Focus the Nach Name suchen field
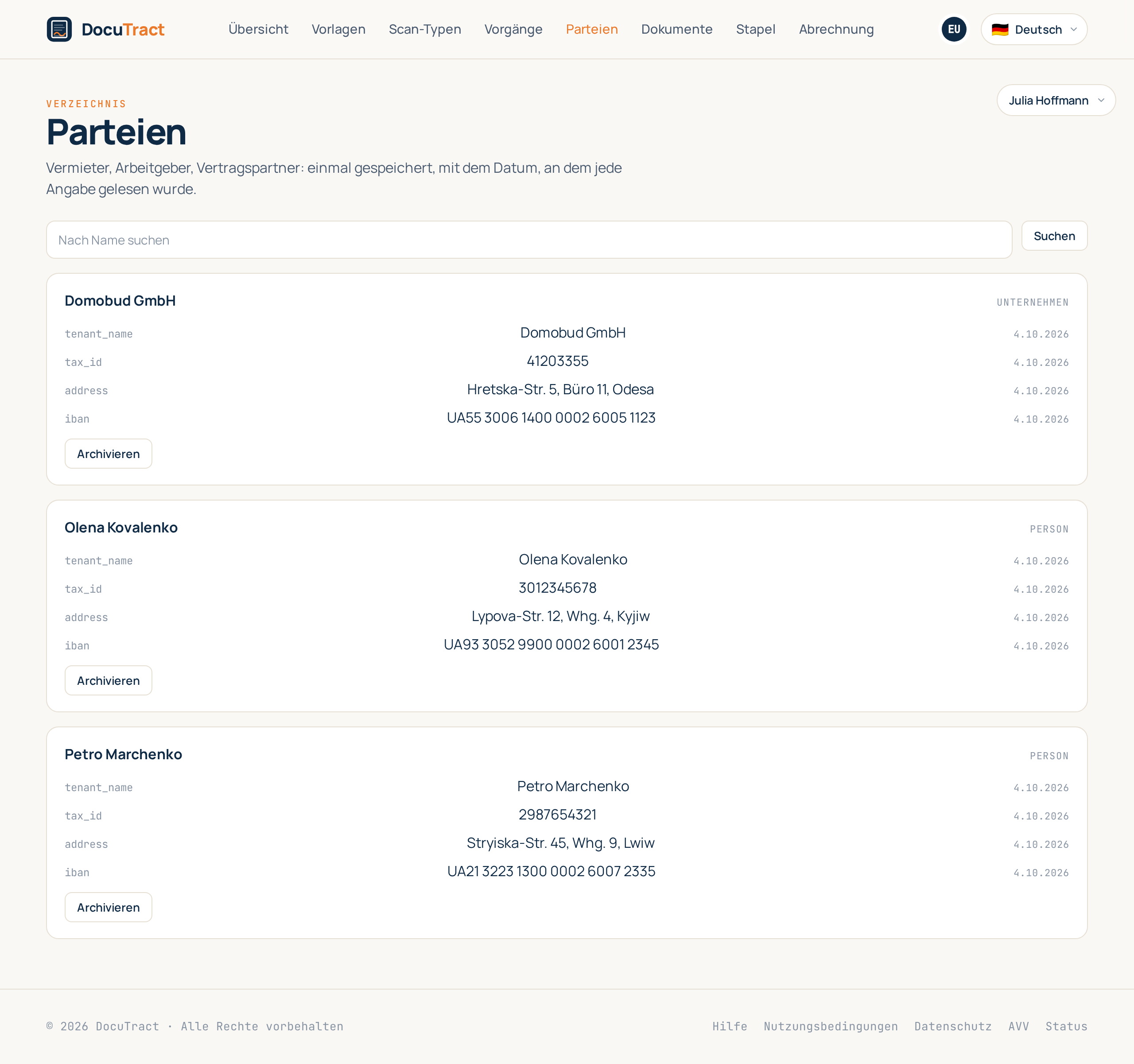This screenshot has width=1134, height=1064. (529, 240)
